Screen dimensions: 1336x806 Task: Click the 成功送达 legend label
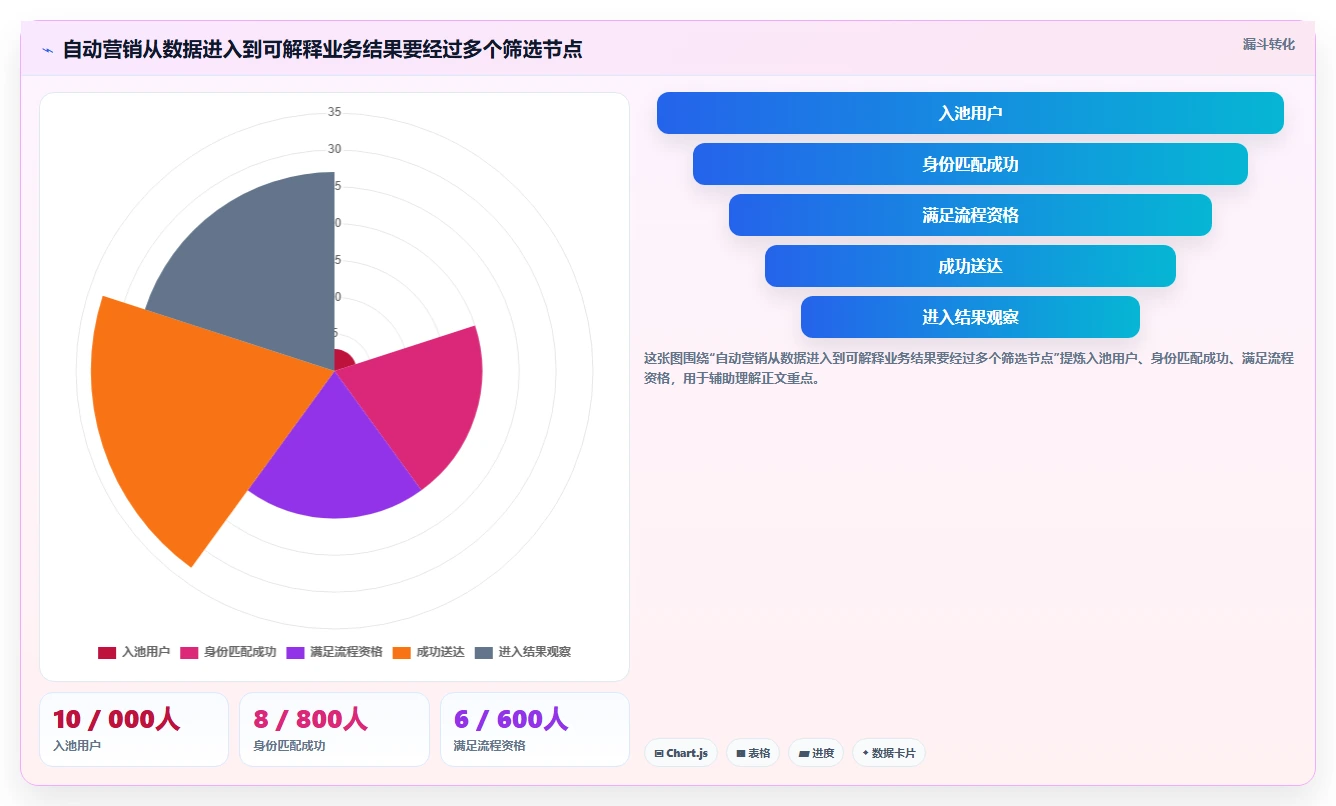coord(441,652)
